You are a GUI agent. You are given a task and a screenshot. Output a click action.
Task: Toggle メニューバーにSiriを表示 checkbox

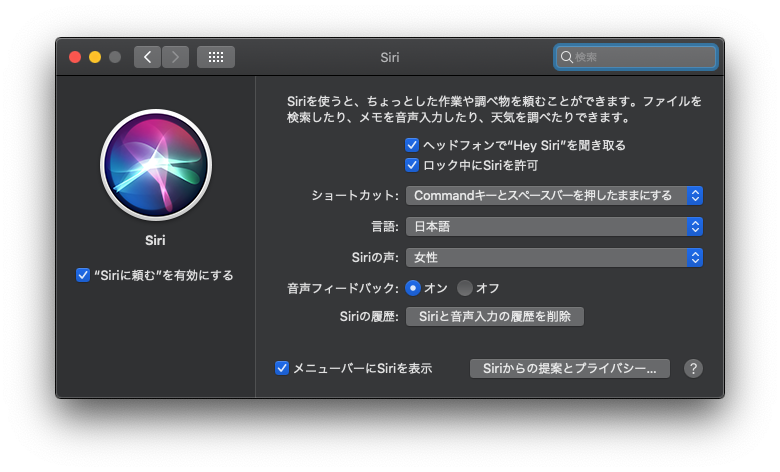[282, 368]
